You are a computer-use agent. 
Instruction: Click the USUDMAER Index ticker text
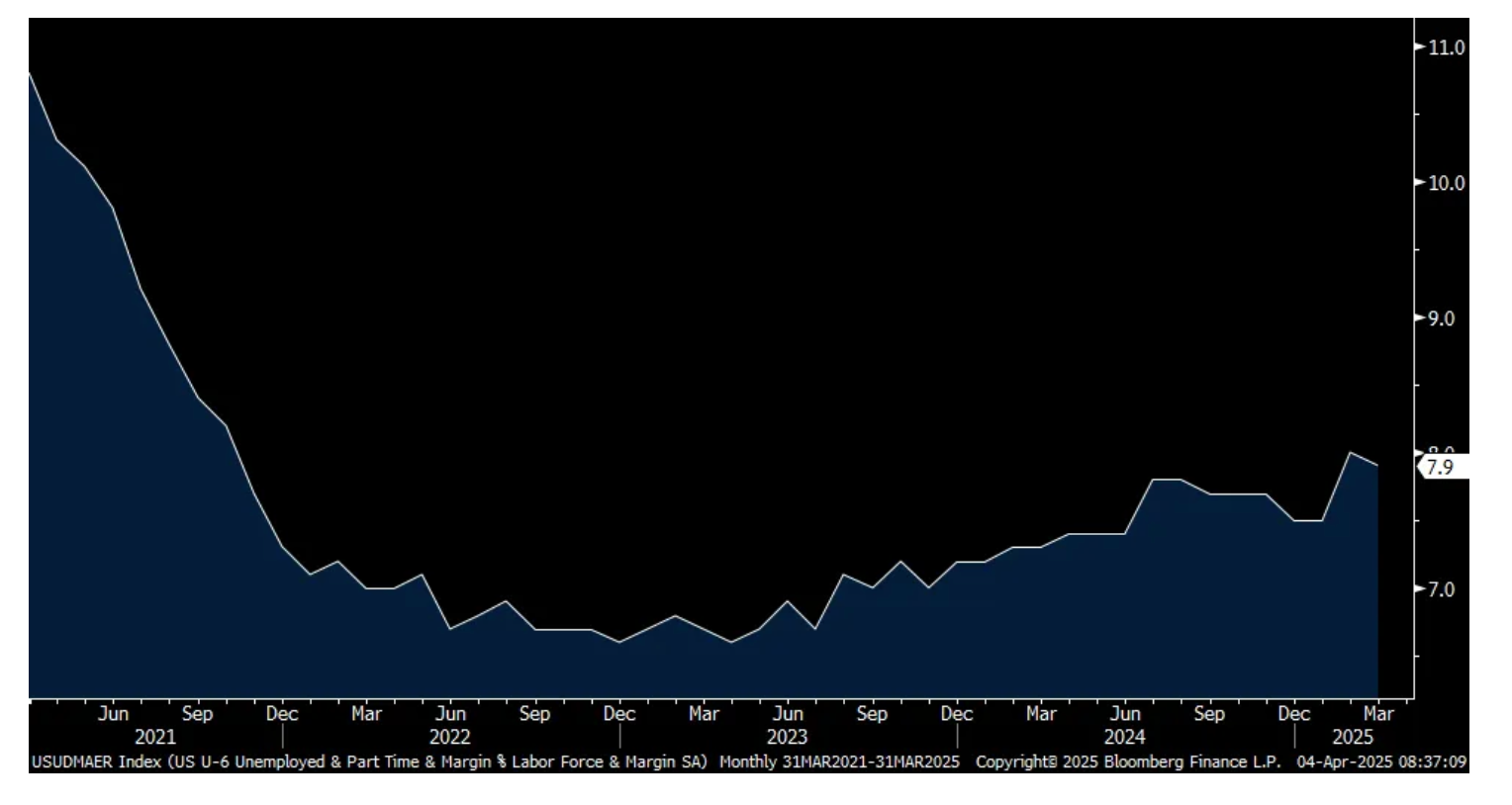[x=96, y=762]
